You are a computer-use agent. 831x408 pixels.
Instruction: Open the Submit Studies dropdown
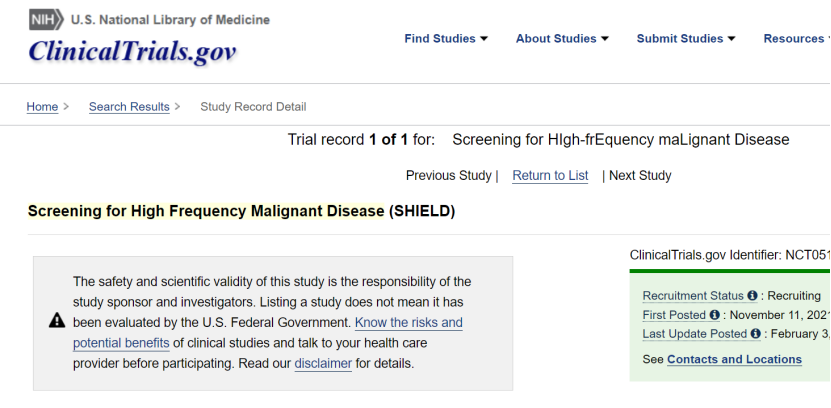[x=685, y=39]
